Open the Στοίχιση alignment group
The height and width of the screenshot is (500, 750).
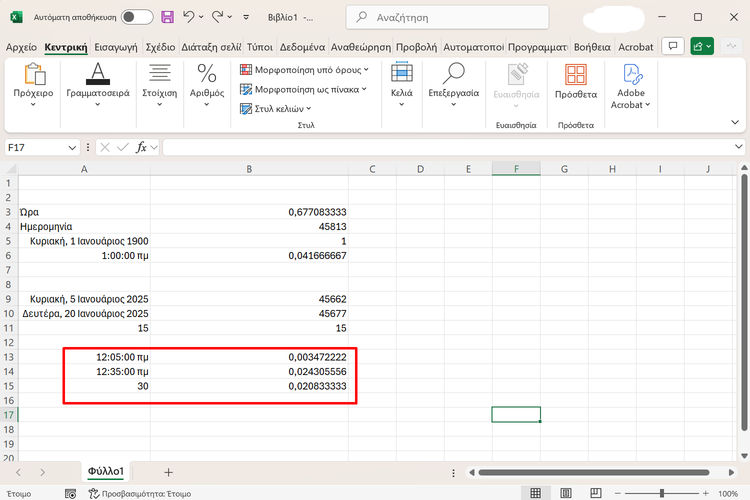[x=160, y=85]
